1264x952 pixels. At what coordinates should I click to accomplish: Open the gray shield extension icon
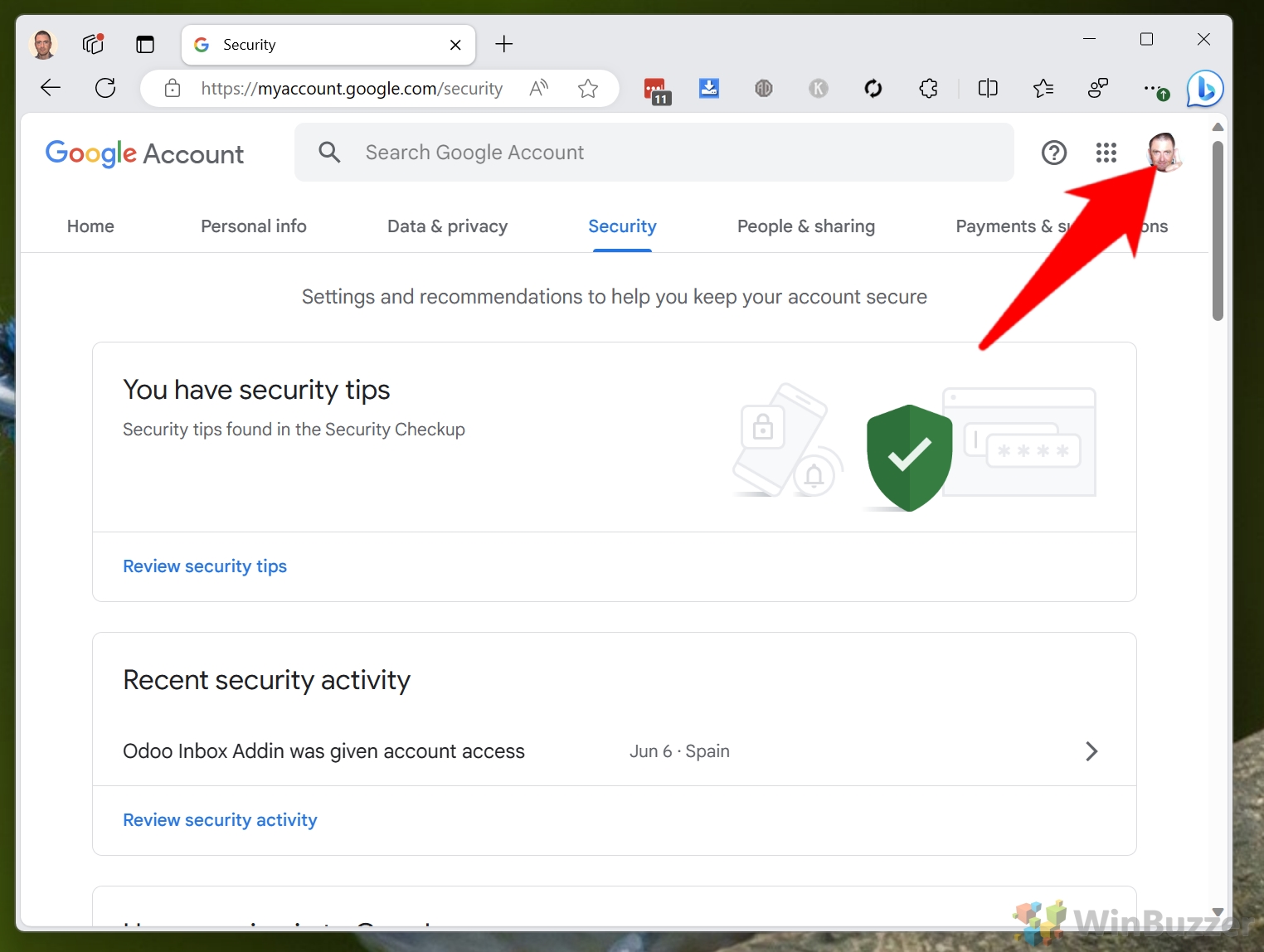click(764, 88)
